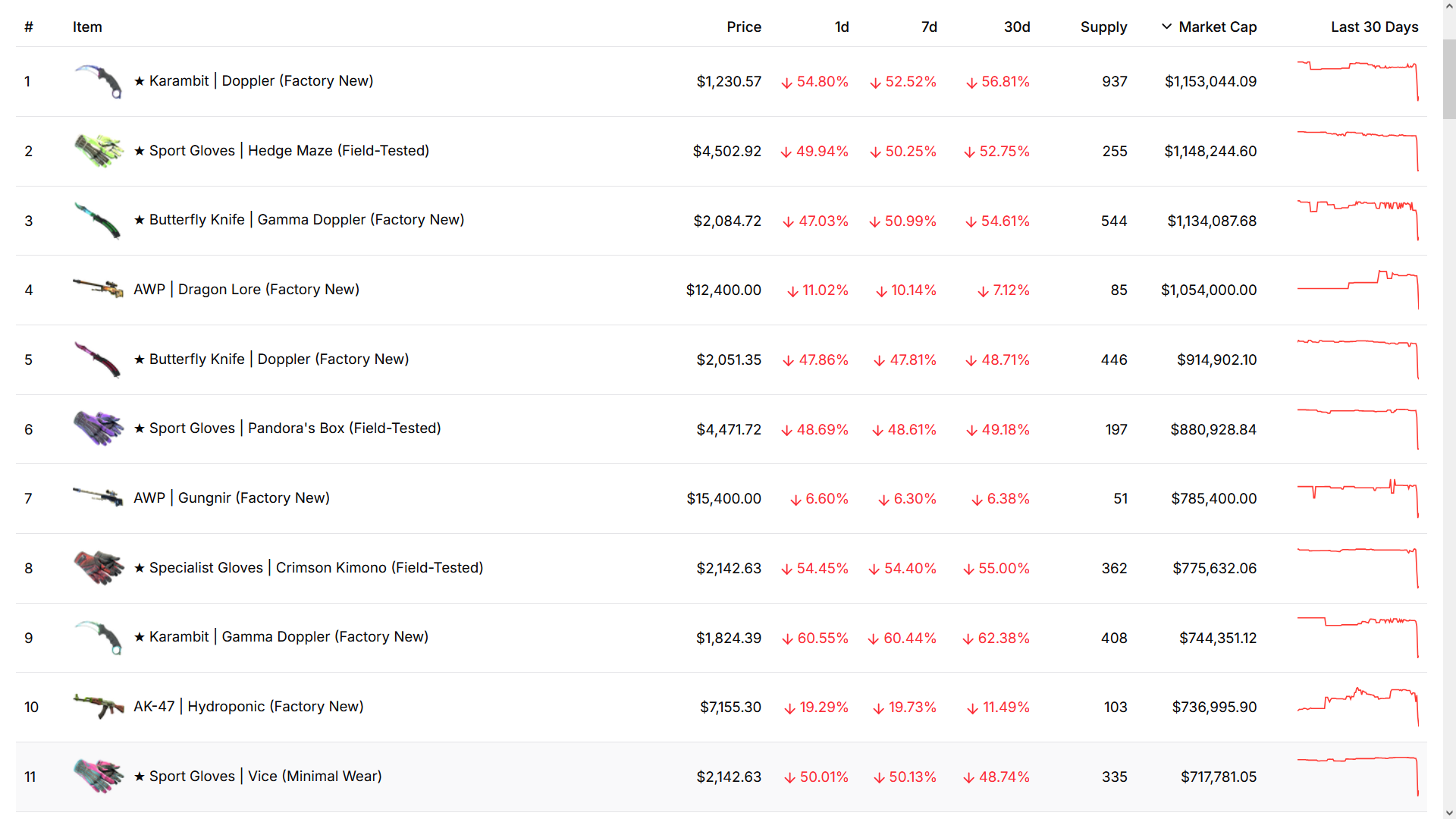
Task: Open AWP Dragon Lore 30-day sparkline chart
Action: [1357, 290]
